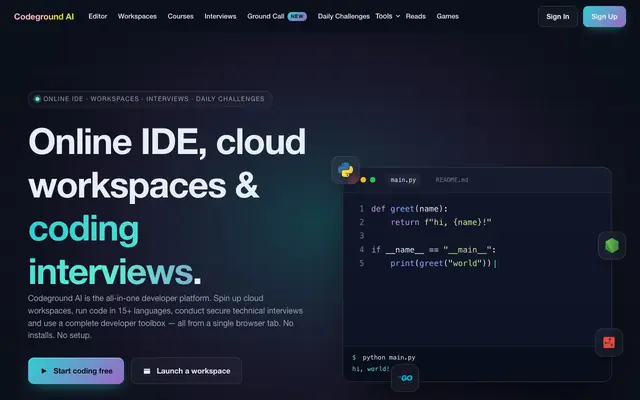Click Launch a workspace button
This screenshot has width=640, height=400.
coord(187,371)
